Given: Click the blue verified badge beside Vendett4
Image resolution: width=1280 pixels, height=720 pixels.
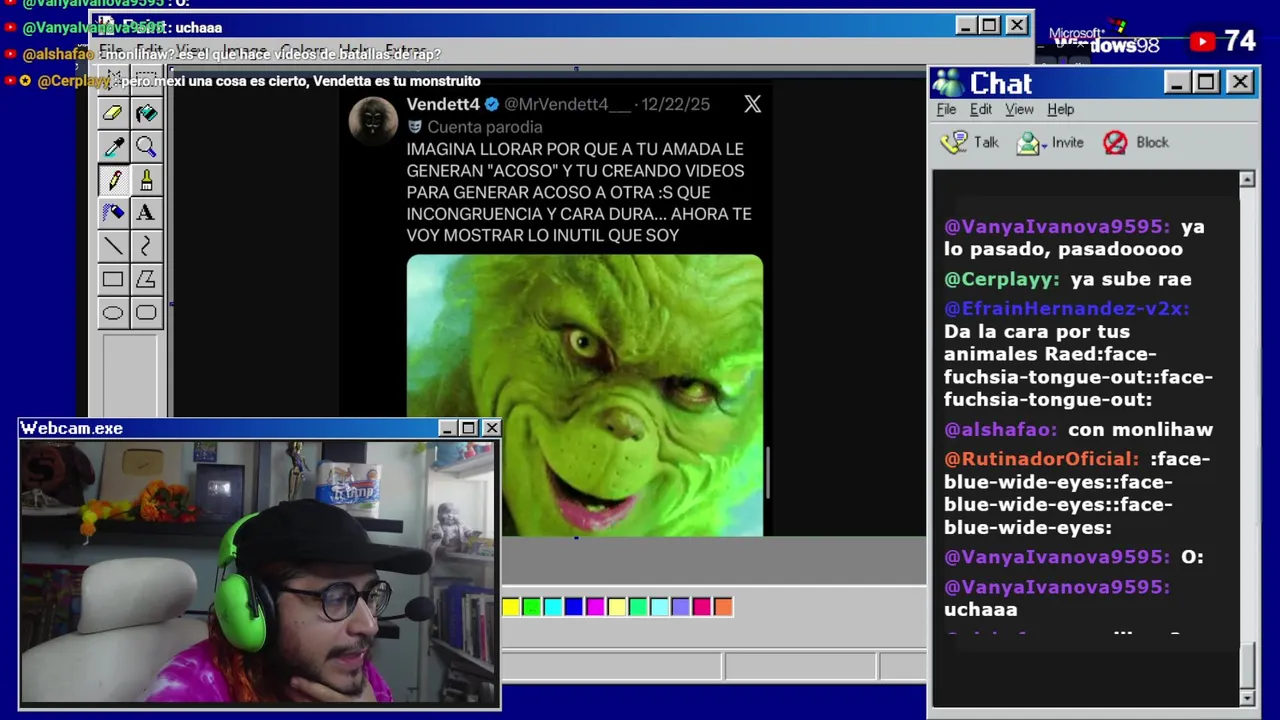Looking at the screenshot, I should pos(492,104).
